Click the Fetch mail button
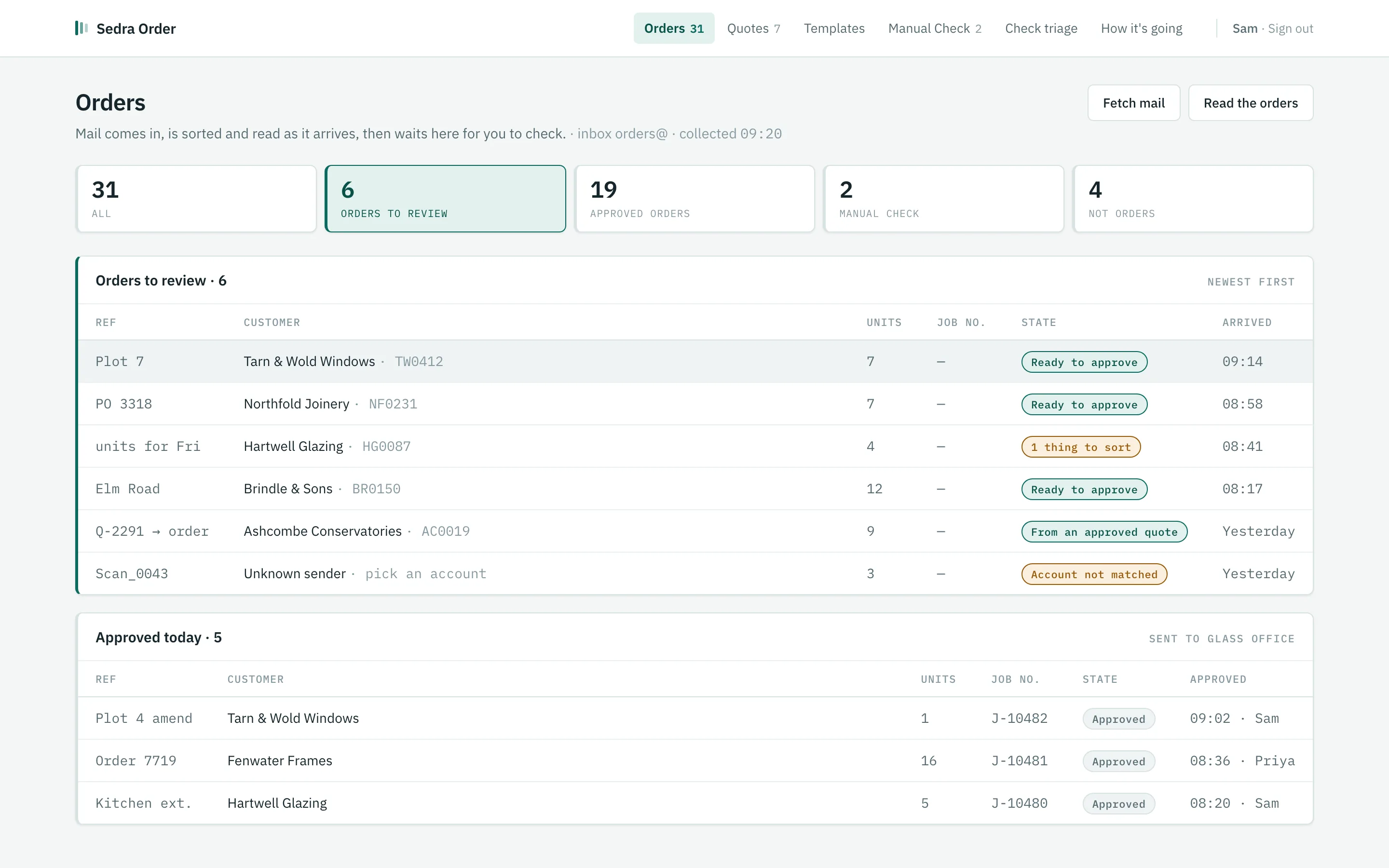Screen dimensions: 1389x868 pyautogui.click(x=1133, y=103)
